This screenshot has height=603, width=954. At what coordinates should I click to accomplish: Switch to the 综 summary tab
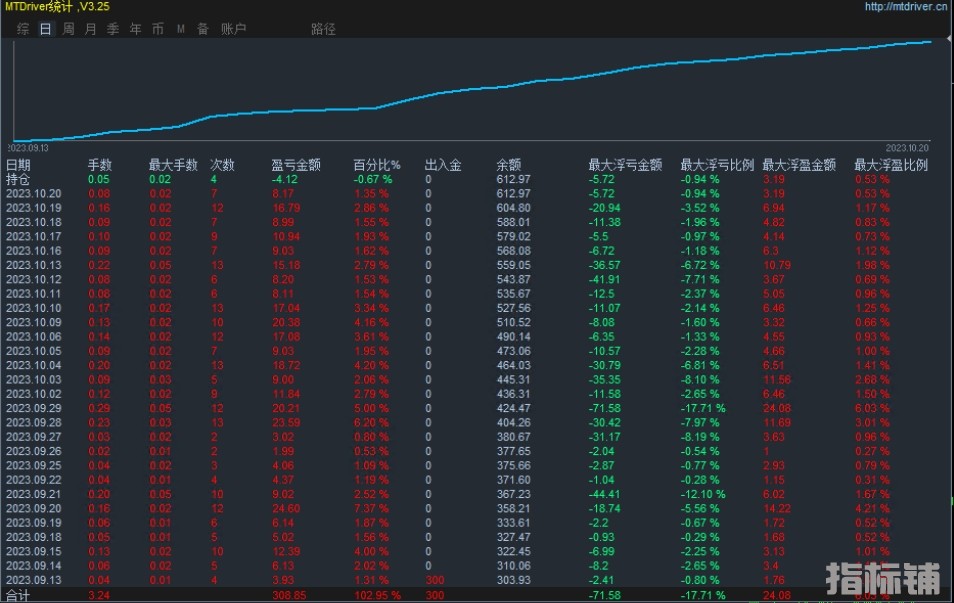click(23, 29)
